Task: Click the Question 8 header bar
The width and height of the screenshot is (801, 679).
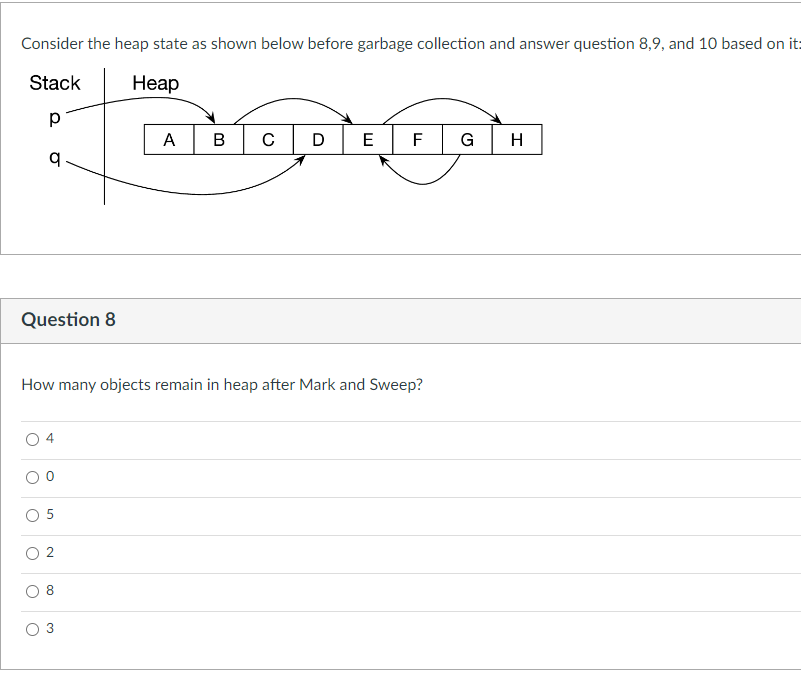Action: (68, 320)
